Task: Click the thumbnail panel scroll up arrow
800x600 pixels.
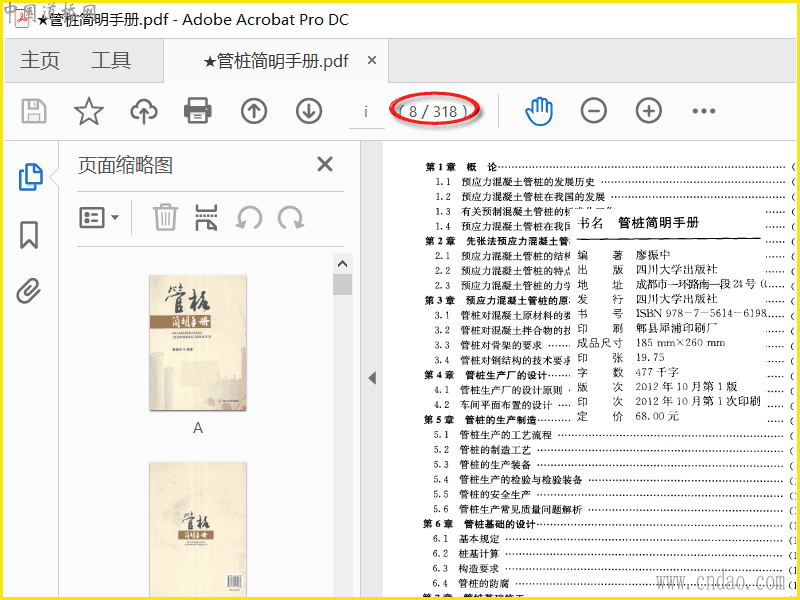Action: point(342,264)
